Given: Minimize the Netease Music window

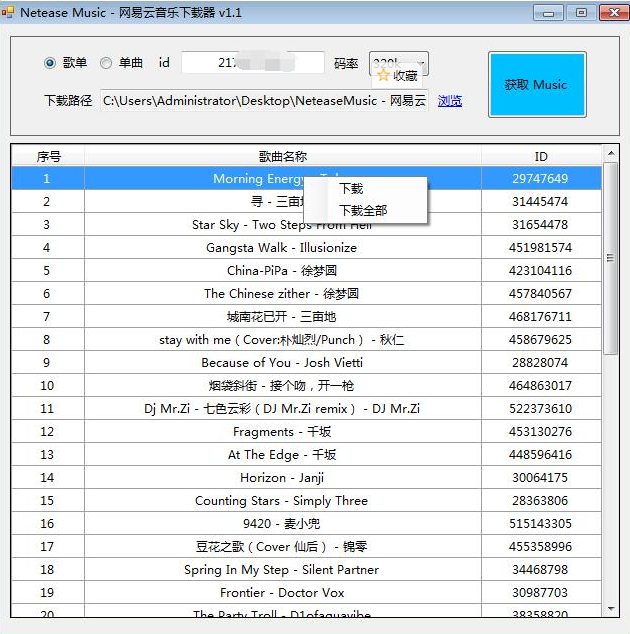Looking at the screenshot, I should pos(548,13).
